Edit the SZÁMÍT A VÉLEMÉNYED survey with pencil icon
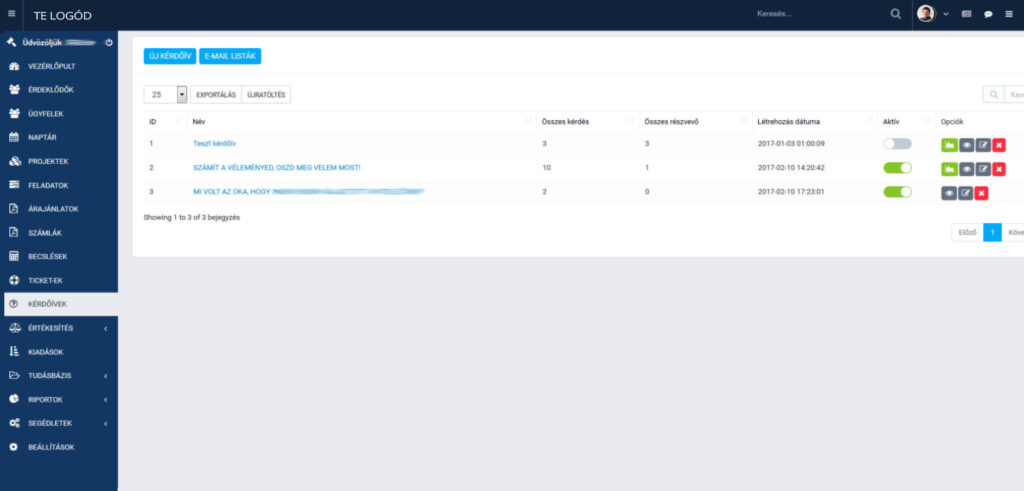 click(x=982, y=169)
